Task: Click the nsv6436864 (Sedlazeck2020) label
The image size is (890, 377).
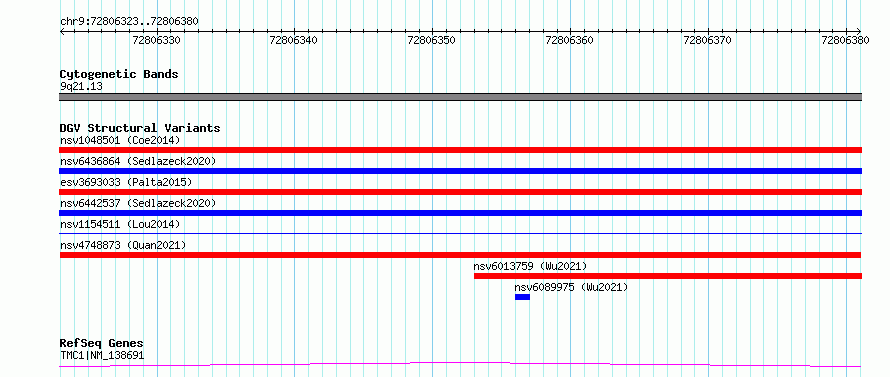Action: pyautogui.click(x=138, y=161)
